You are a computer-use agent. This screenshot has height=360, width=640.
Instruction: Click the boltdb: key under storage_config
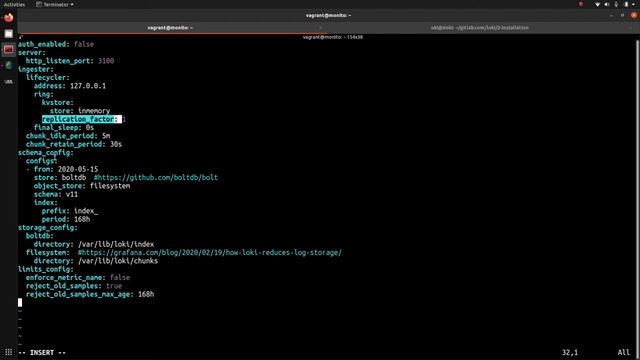40,236
